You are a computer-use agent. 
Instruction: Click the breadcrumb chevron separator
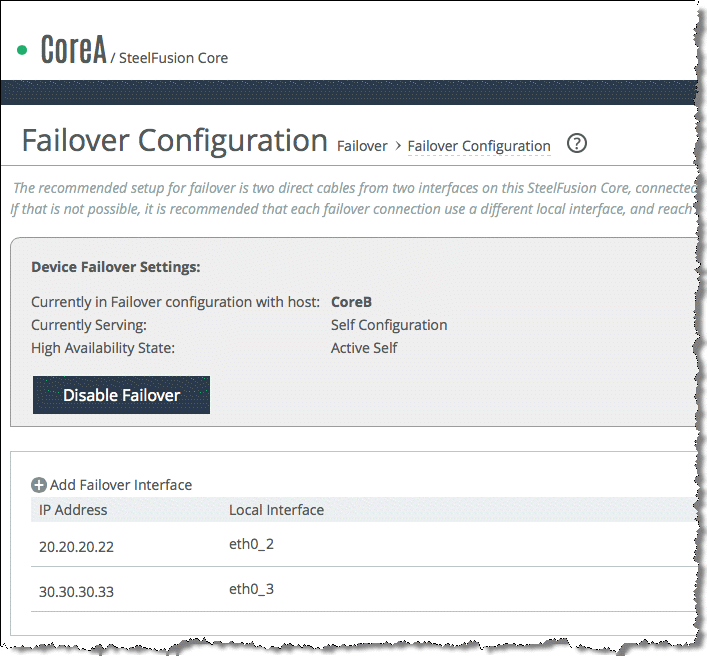pyautogui.click(x=398, y=146)
